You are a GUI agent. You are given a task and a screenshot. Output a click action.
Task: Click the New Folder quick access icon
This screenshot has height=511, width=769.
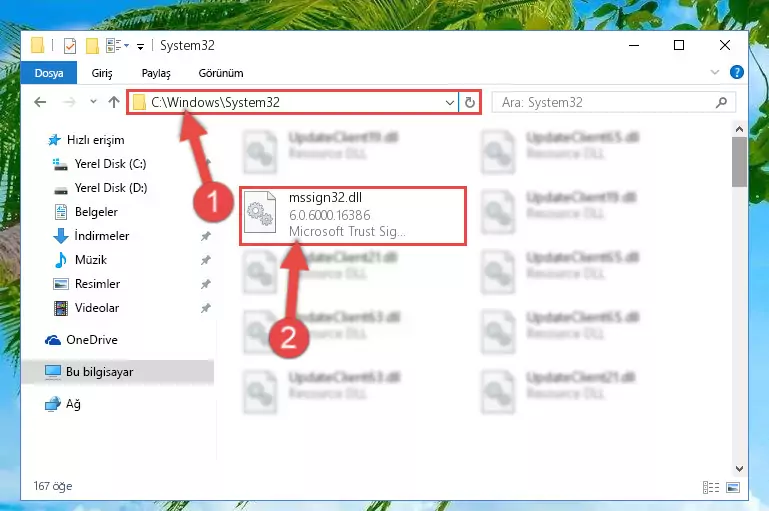point(92,46)
